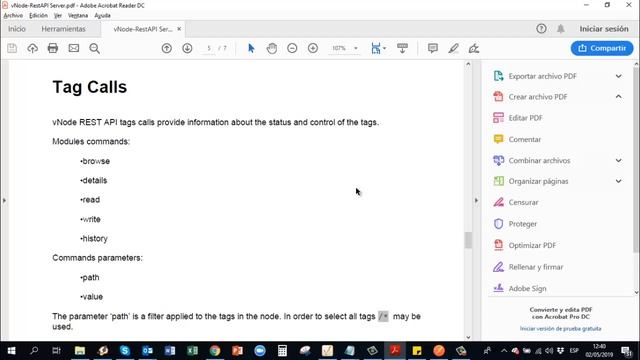Collapse the right tools pane arrow
This screenshot has width=640, height=360.
point(476,200)
